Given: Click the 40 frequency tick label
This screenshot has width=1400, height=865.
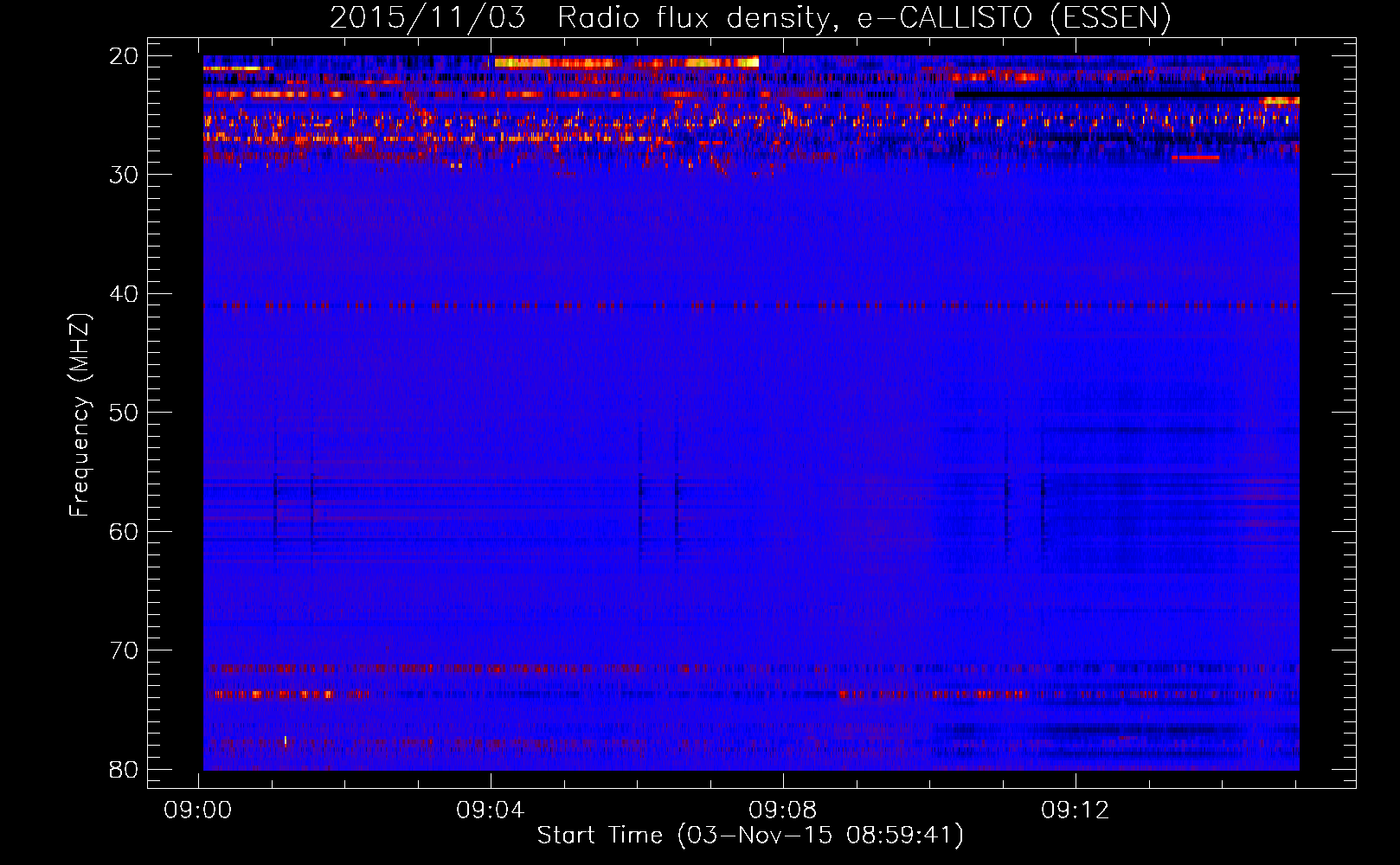Looking at the screenshot, I should coord(125,294).
